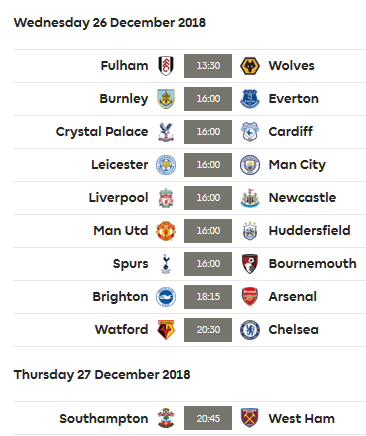
Task: Select the Everton badge icon
Action: pyautogui.click(x=250, y=99)
